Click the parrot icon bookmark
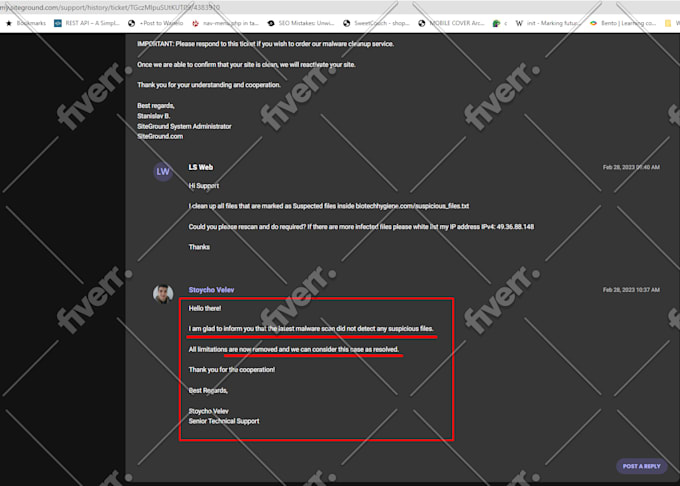This screenshot has width=680, height=486. [497, 23]
